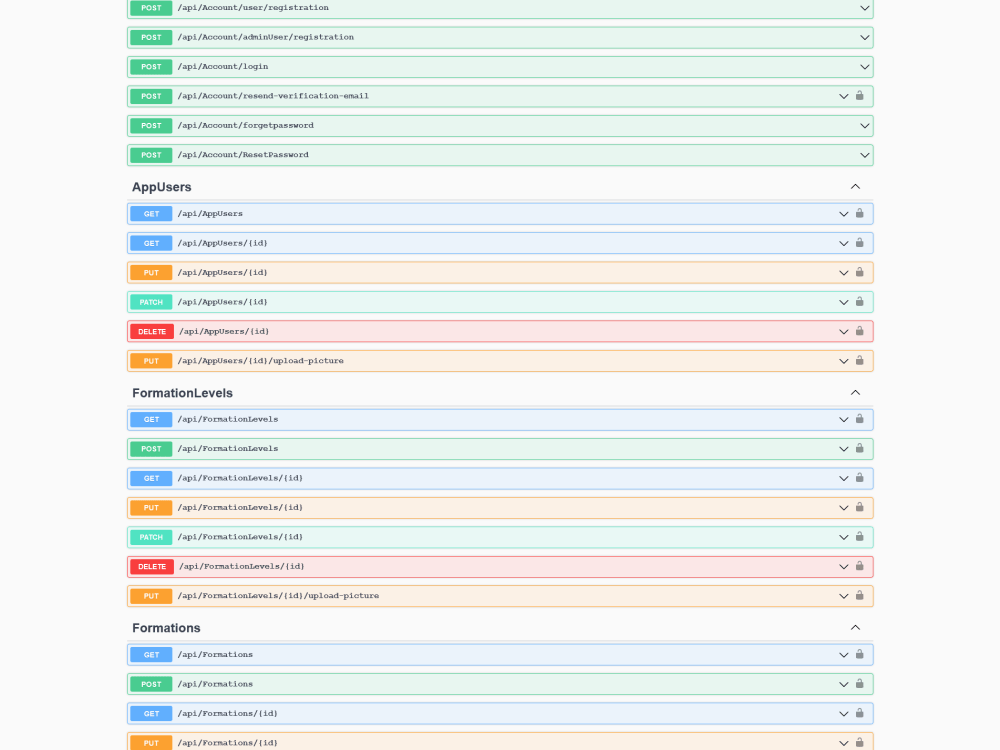Select path /api/Account/resend-verification-email
This screenshot has width=1000, height=750.
click(x=273, y=96)
